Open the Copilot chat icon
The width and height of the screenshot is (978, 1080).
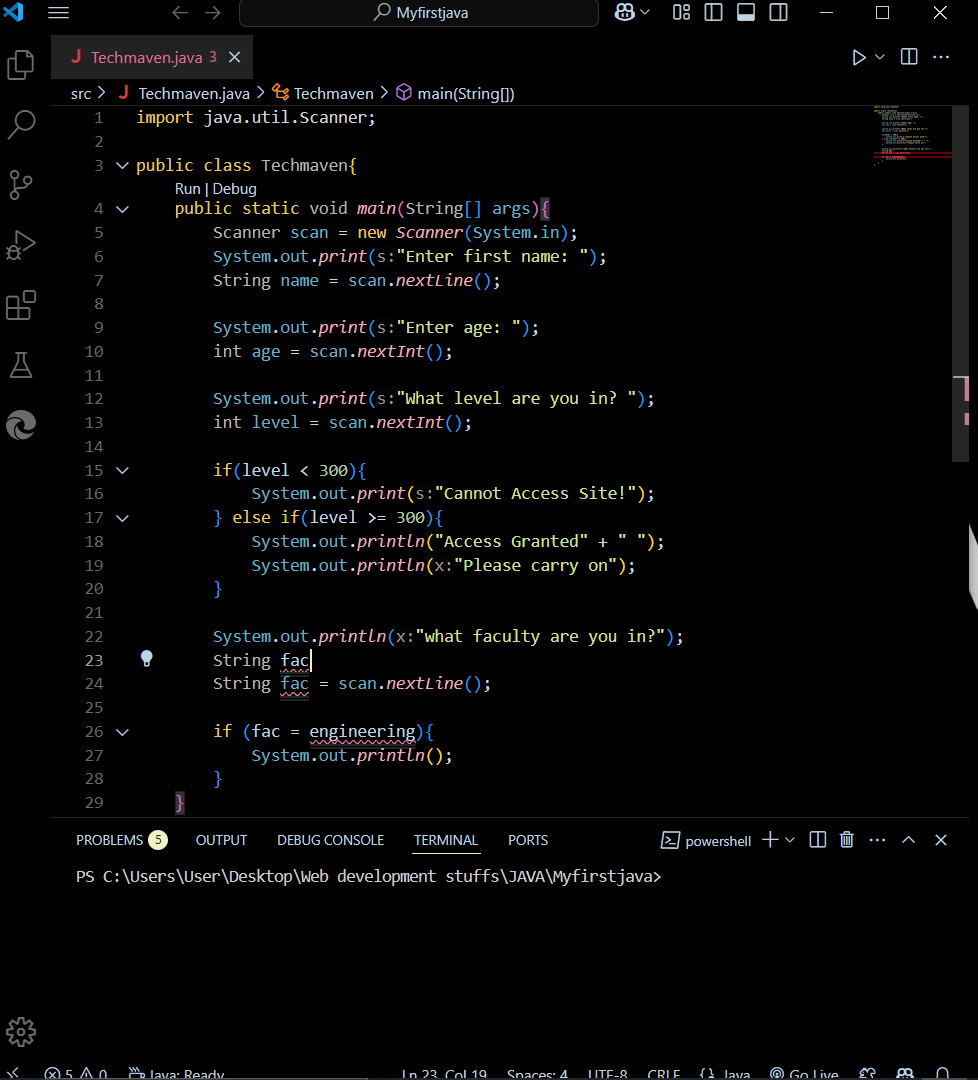[x=625, y=12]
